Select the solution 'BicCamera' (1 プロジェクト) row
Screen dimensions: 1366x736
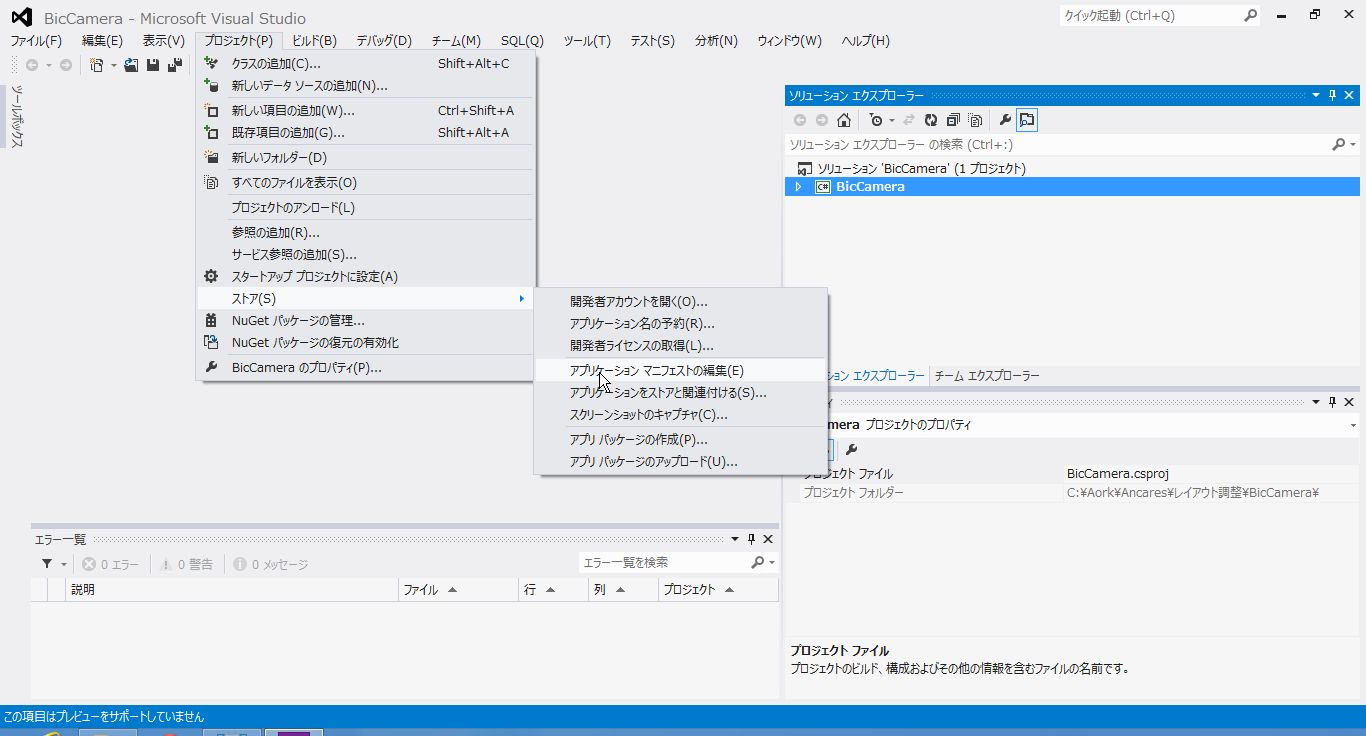pos(1072,168)
